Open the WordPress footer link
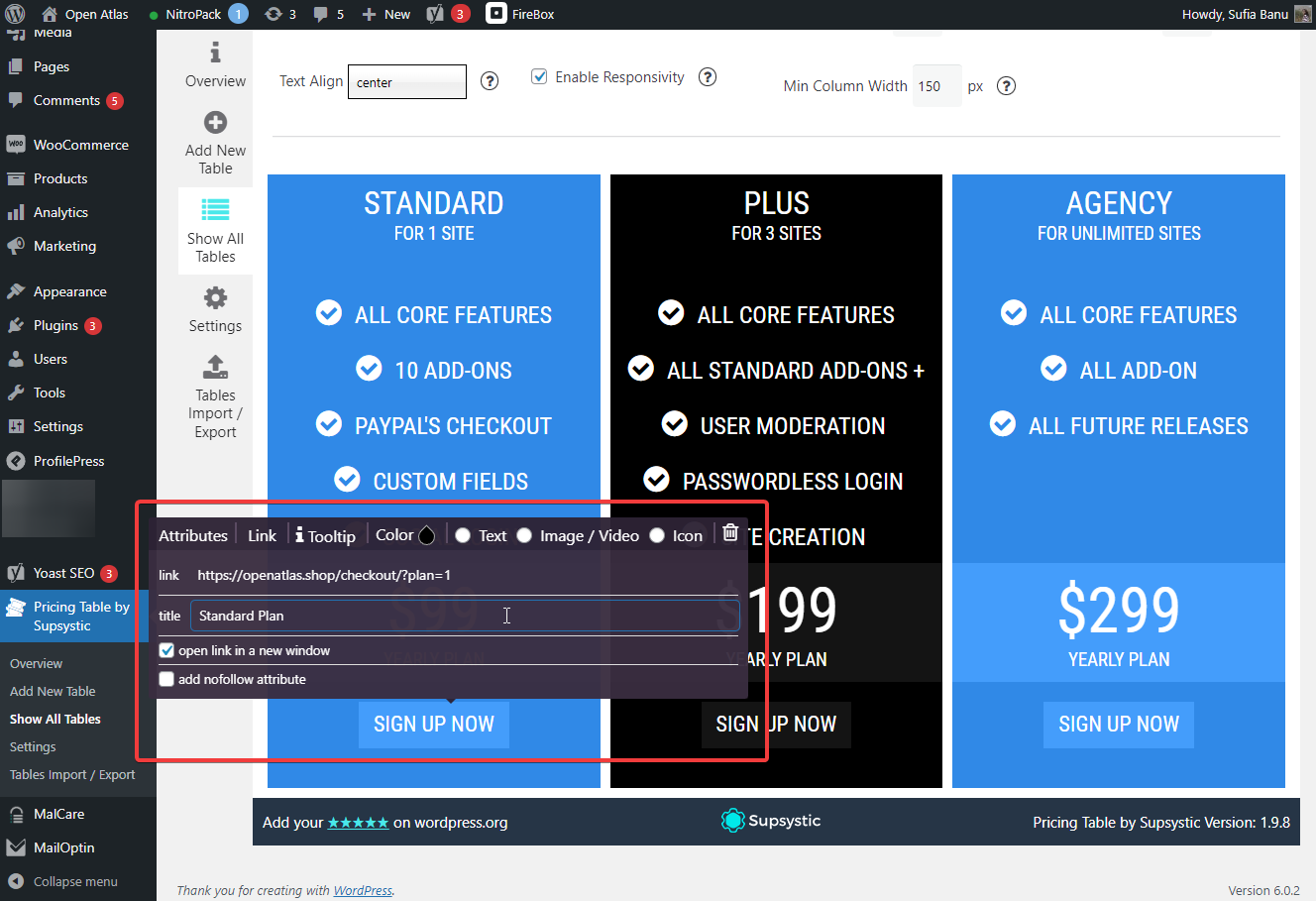The height and width of the screenshot is (901, 1316). pyautogui.click(x=363, y=890)
